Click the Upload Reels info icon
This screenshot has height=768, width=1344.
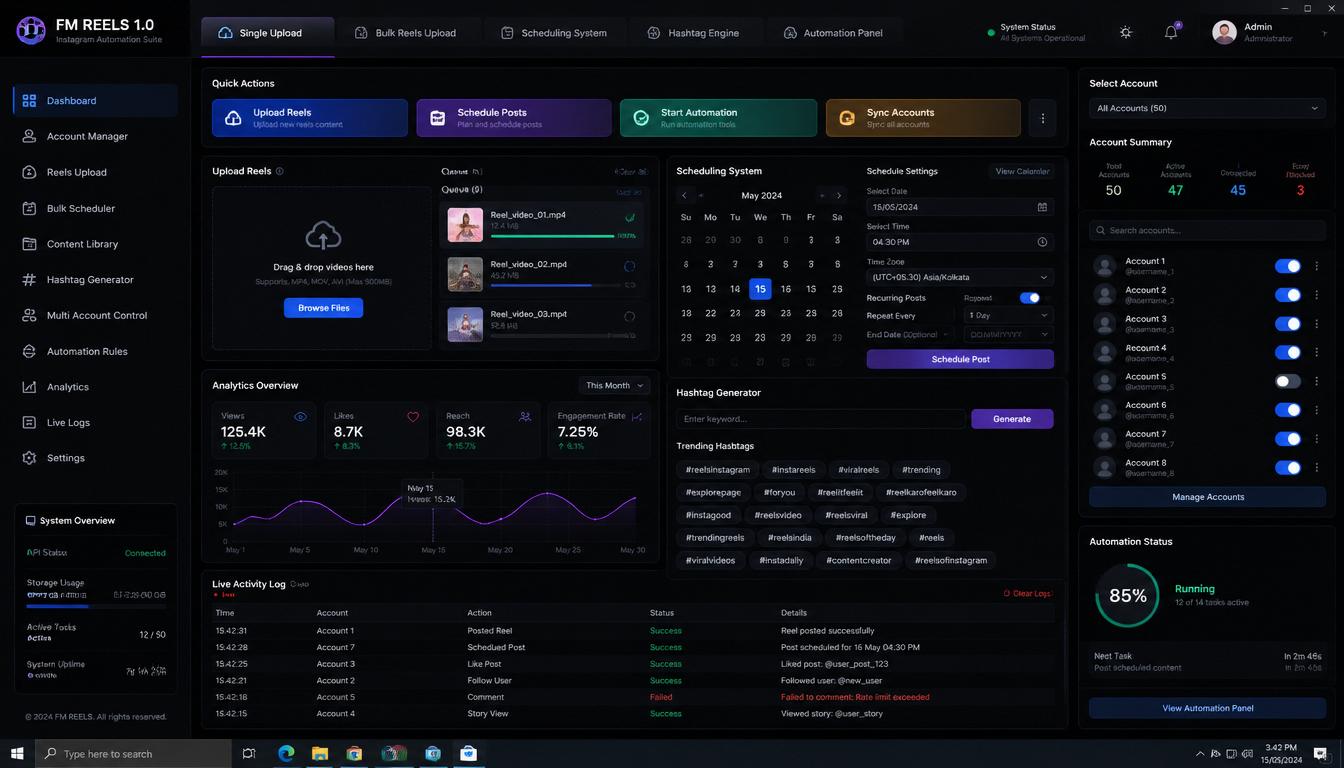(279, 171)
